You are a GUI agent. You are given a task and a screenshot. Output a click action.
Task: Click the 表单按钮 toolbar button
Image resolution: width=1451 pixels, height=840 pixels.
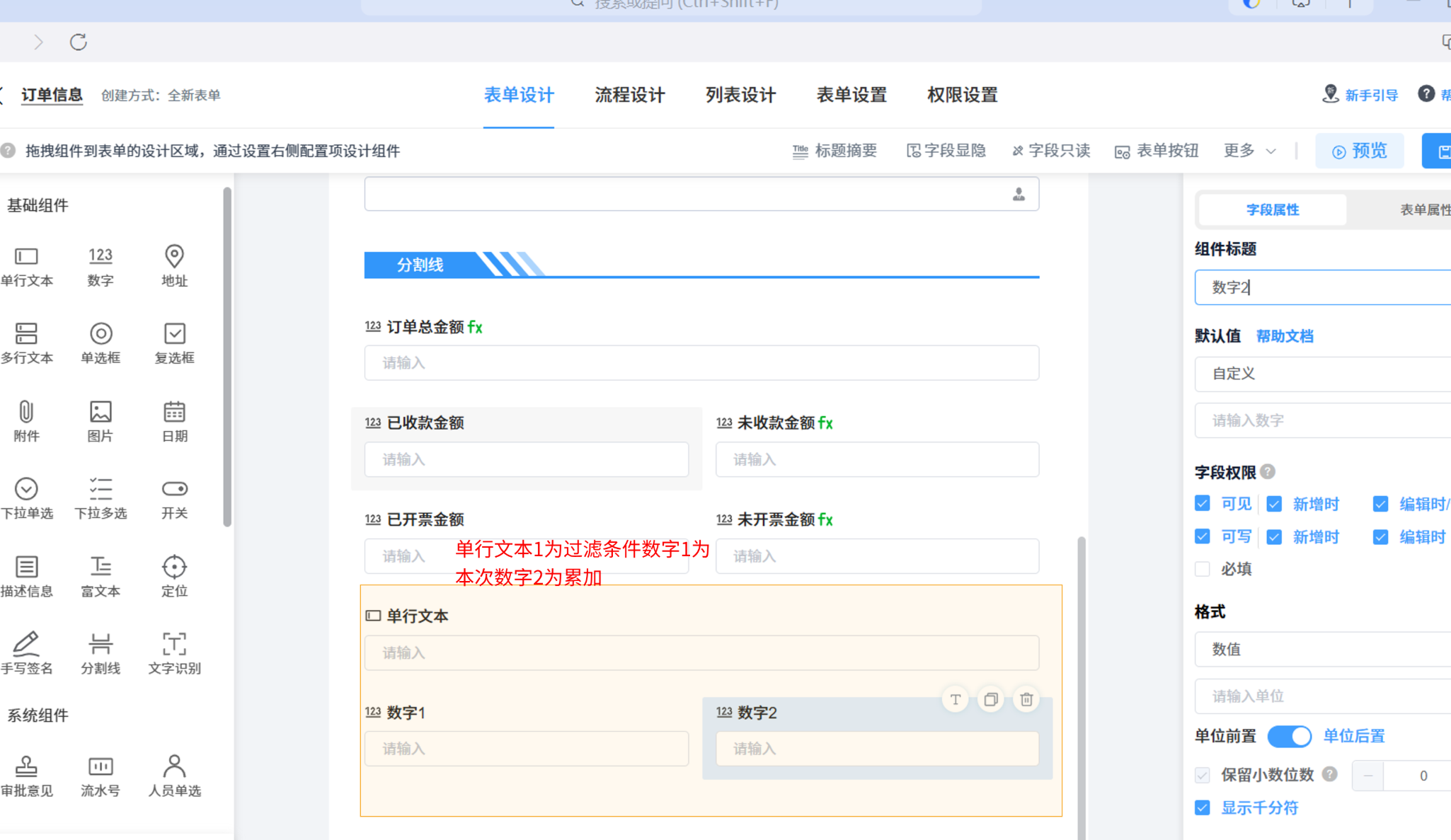pyautogui.click(x=1157, y=151)
